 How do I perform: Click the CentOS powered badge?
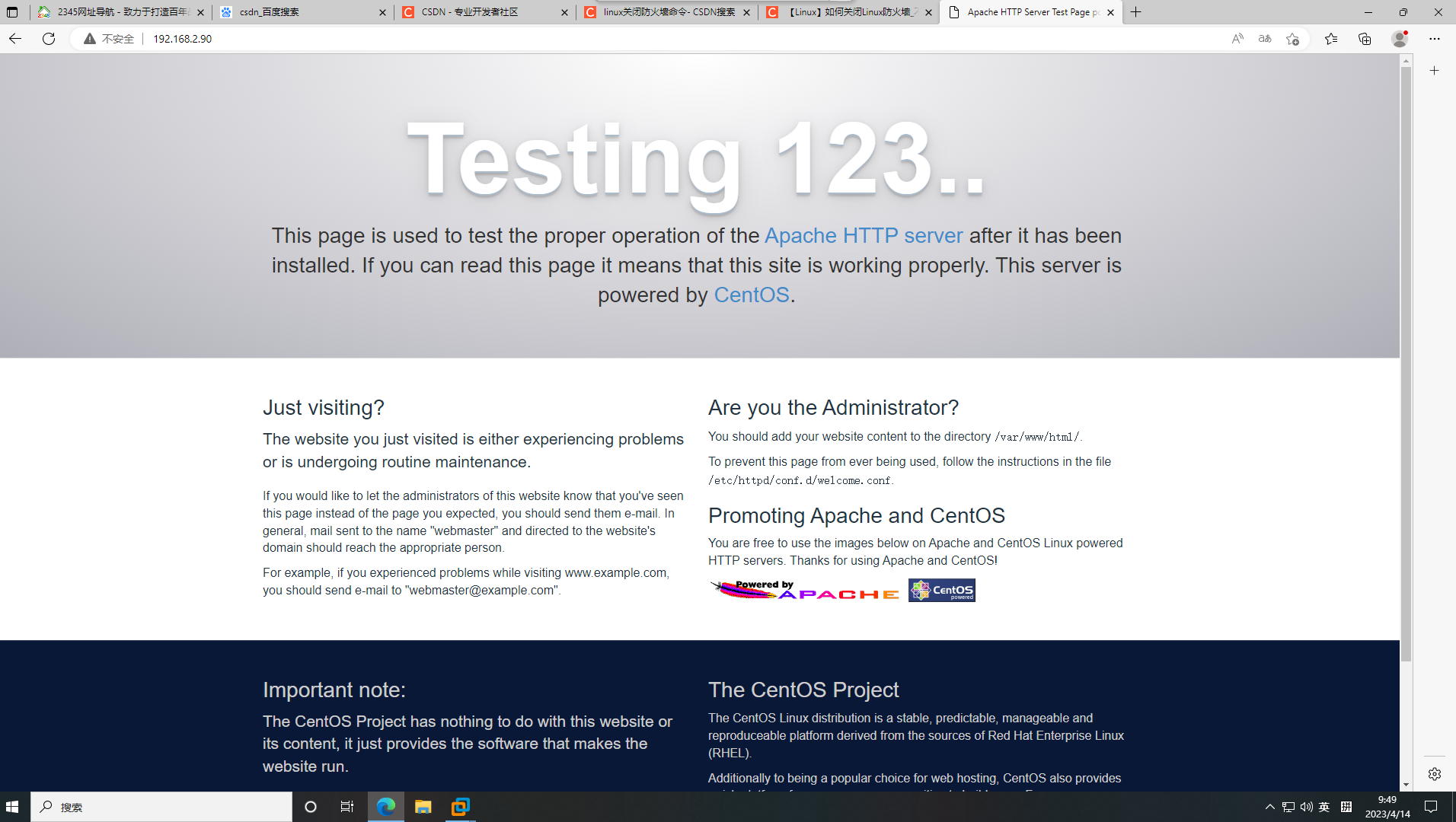941,590
